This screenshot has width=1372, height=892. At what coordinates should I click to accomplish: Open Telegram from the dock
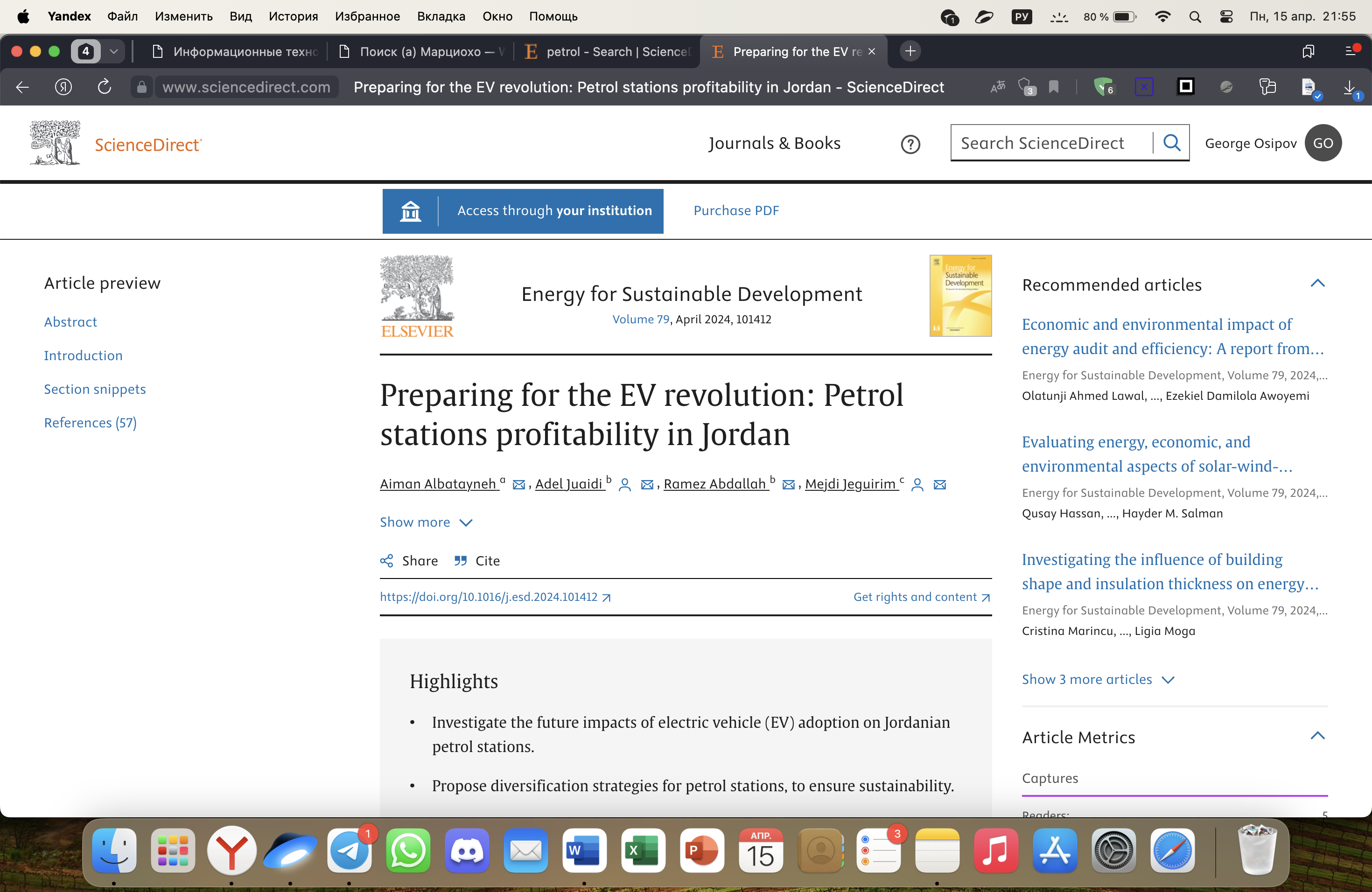coord(350,850)
